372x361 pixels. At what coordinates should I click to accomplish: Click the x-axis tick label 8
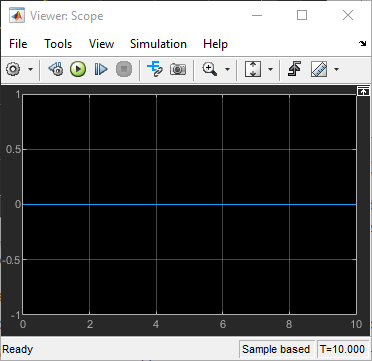click(289, 324)
